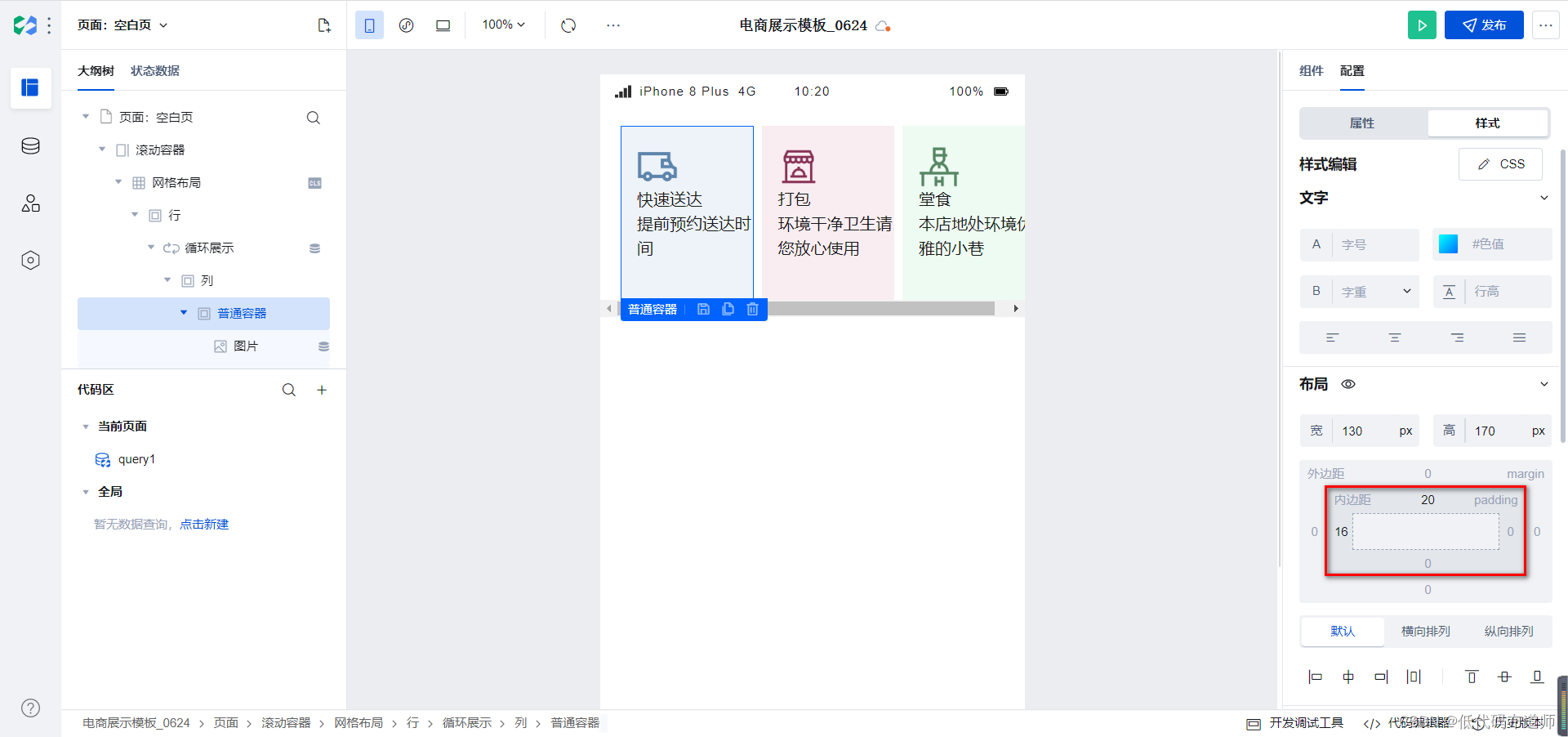Screen dimensions: 1568x737
Task: Open the pages panel in left sidebar
Action: click(30, 87)
